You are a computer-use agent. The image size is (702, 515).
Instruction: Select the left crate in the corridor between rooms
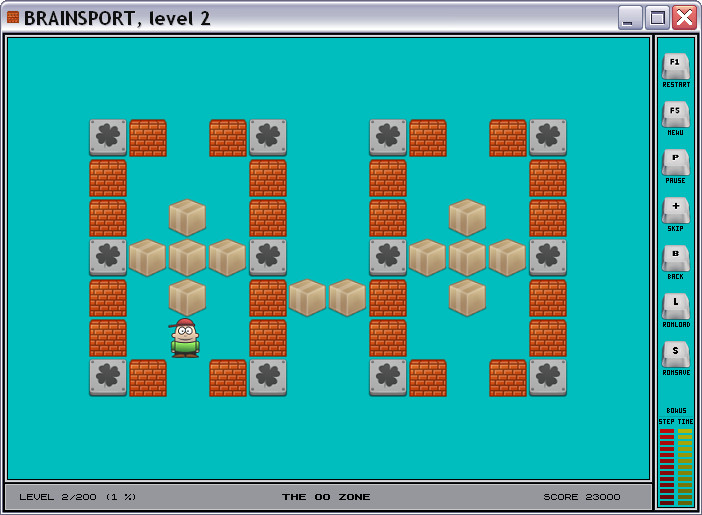[x=307, y=298]
